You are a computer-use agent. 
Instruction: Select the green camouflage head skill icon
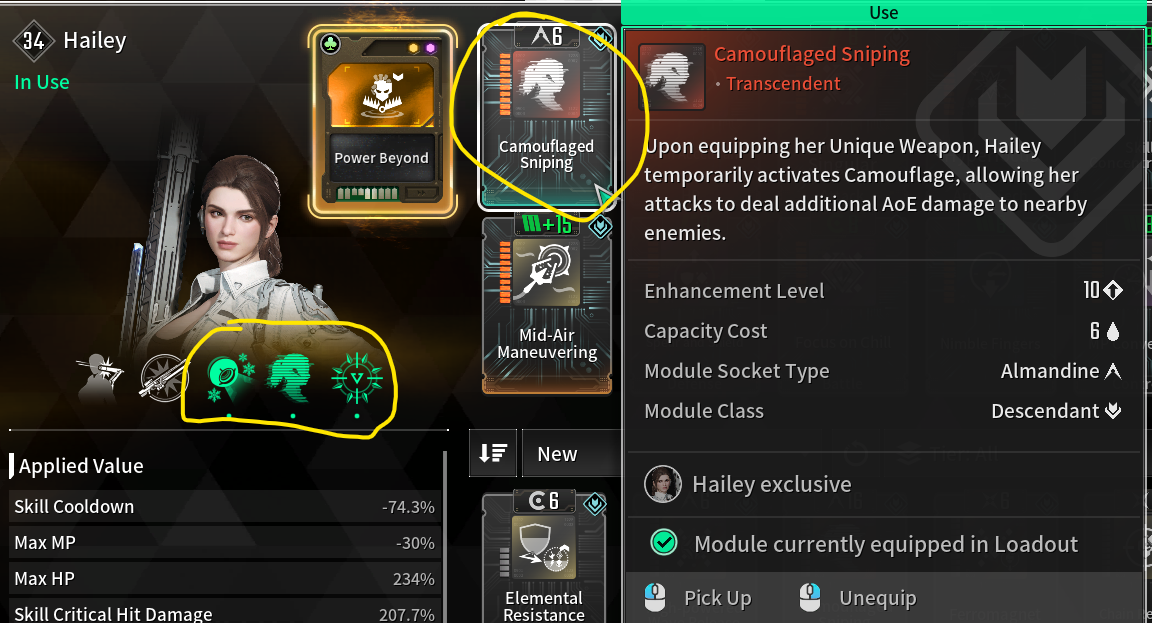[x=292, y=377]
